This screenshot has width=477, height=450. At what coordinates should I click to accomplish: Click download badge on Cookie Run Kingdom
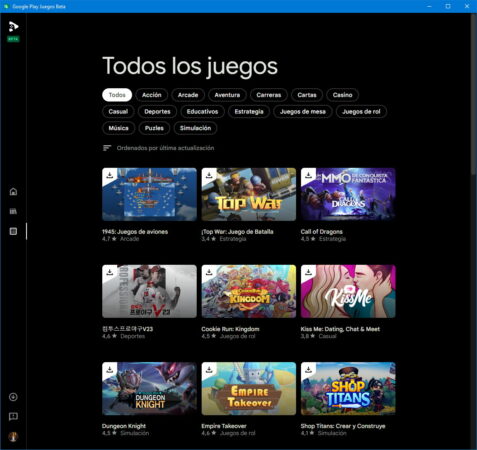pos(209,272)
